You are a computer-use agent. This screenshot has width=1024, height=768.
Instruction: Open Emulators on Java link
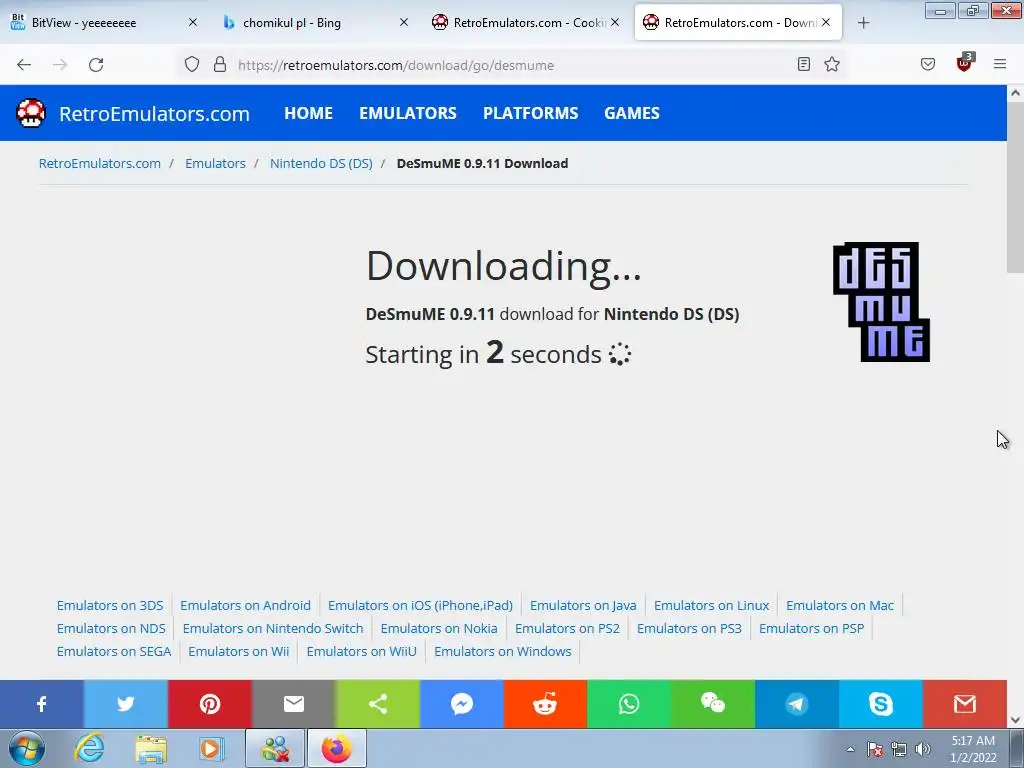point(583,605)
